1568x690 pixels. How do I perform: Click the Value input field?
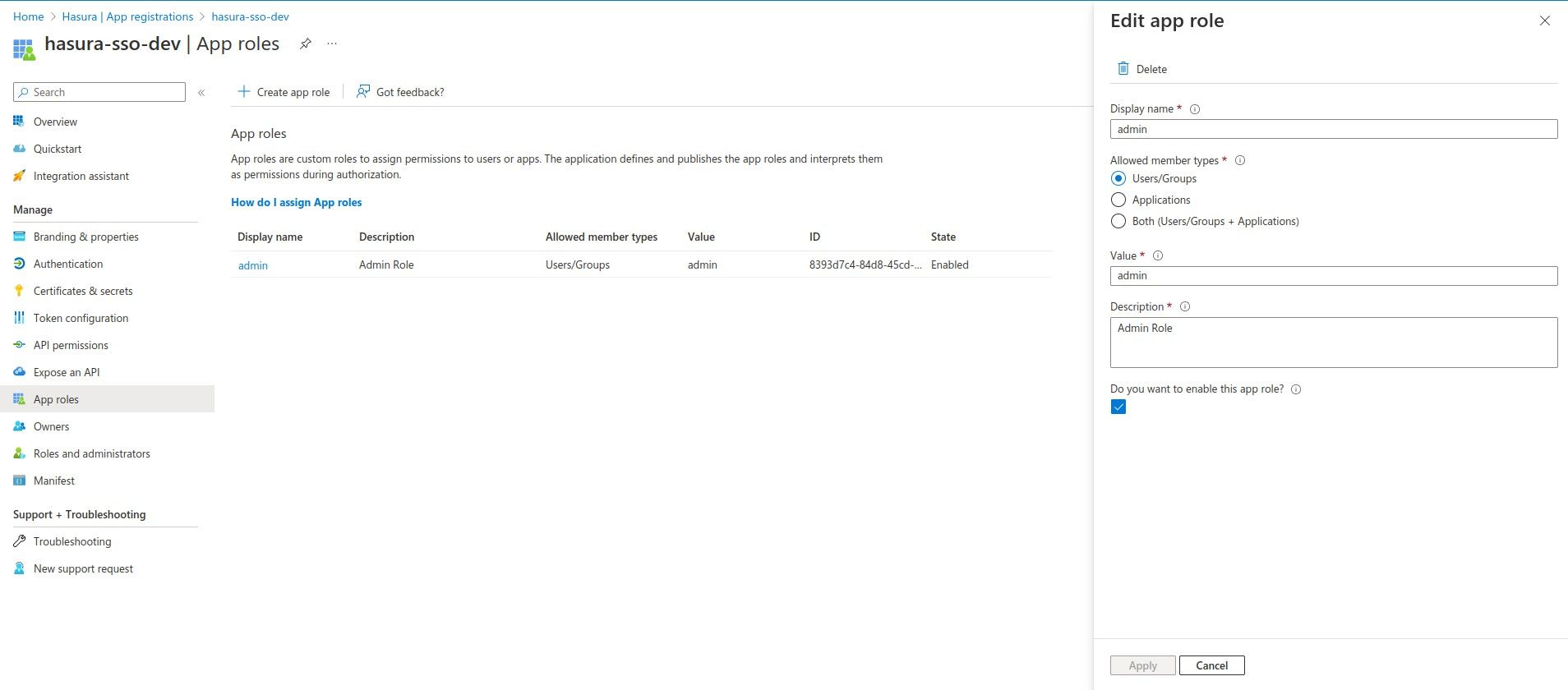coord(1334,276)
